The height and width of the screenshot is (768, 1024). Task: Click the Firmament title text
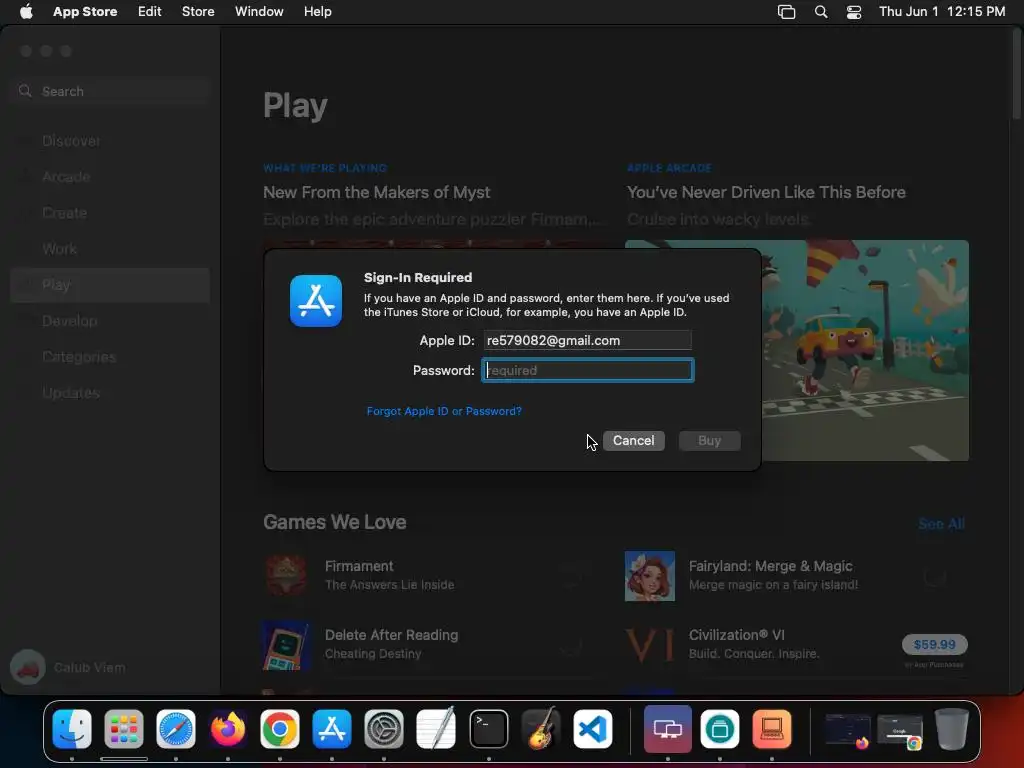(x=359, y=566)
